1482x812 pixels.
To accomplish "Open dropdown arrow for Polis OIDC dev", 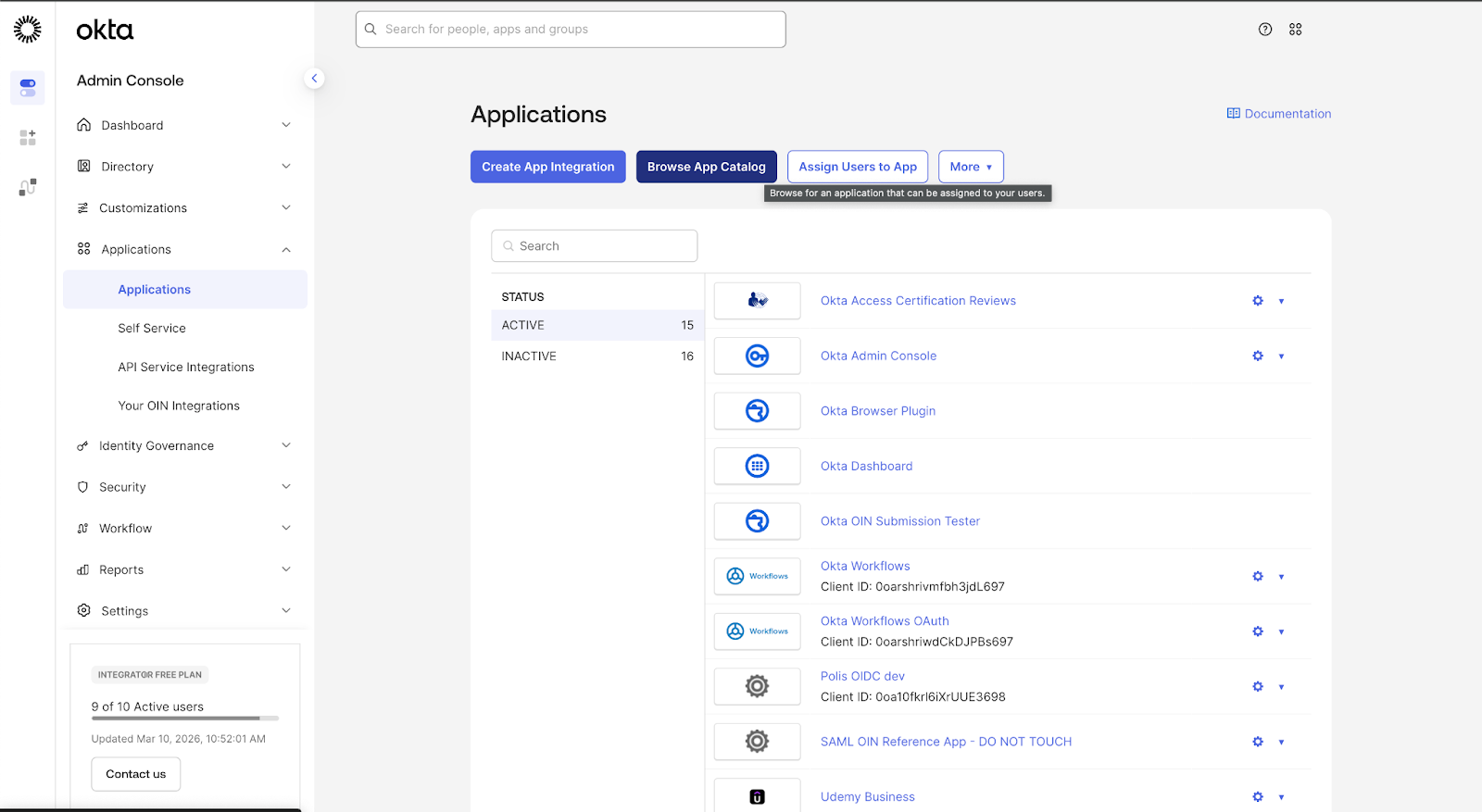I will 1282,686.
